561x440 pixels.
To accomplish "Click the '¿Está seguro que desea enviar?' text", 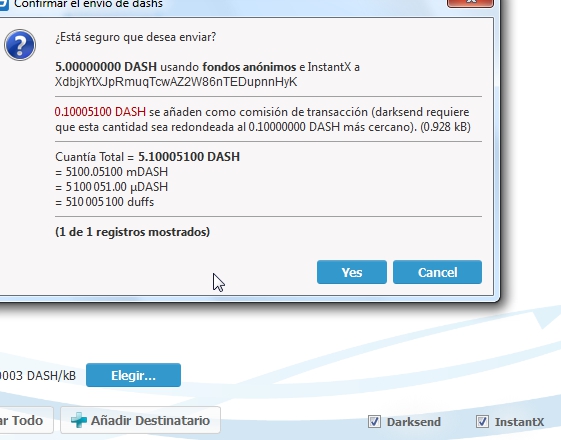I will (x=136, y=37).
